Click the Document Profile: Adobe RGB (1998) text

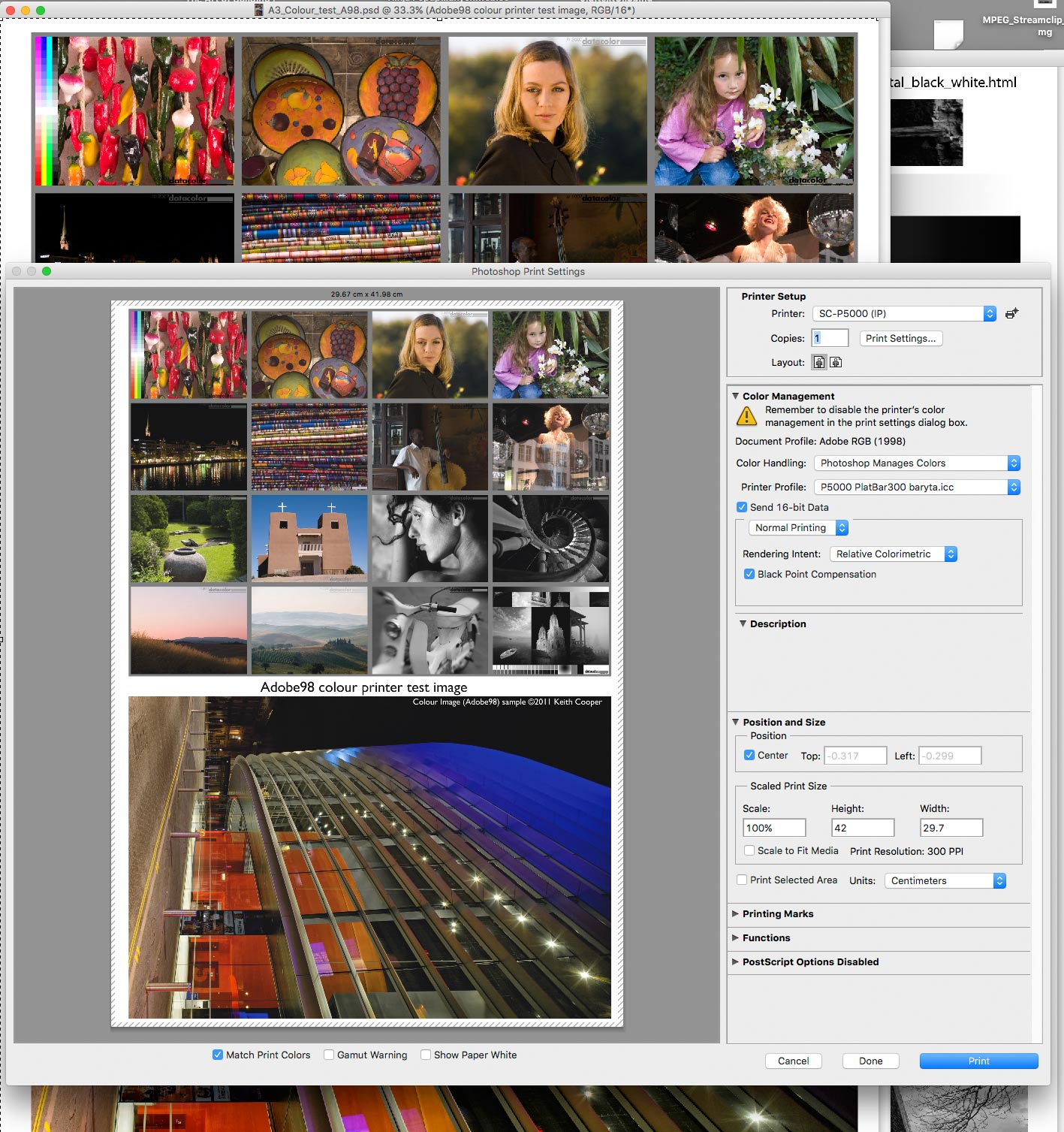pyautogui.click(x=820, y=441)
